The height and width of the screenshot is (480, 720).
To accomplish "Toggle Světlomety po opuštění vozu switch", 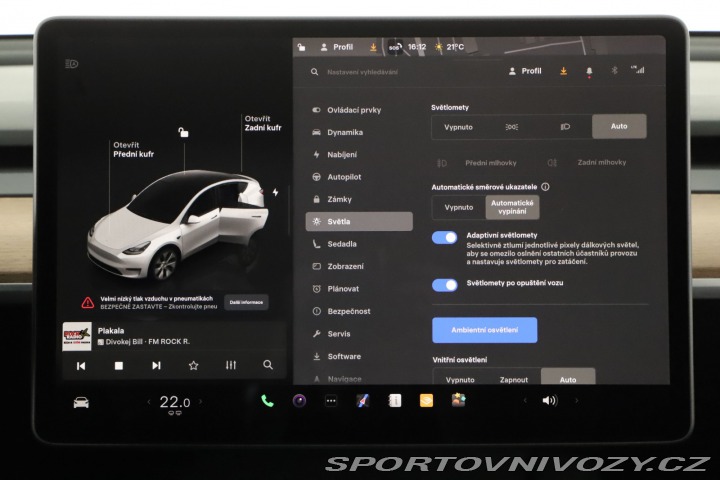I will 444,285.
